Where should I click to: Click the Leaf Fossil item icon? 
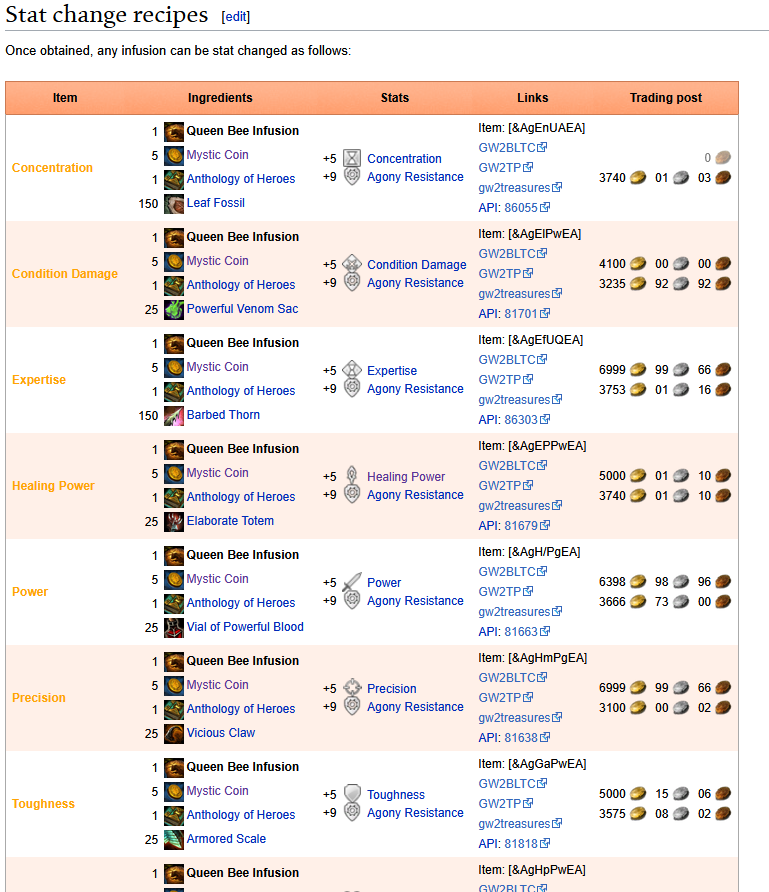[x=174, y=204]
